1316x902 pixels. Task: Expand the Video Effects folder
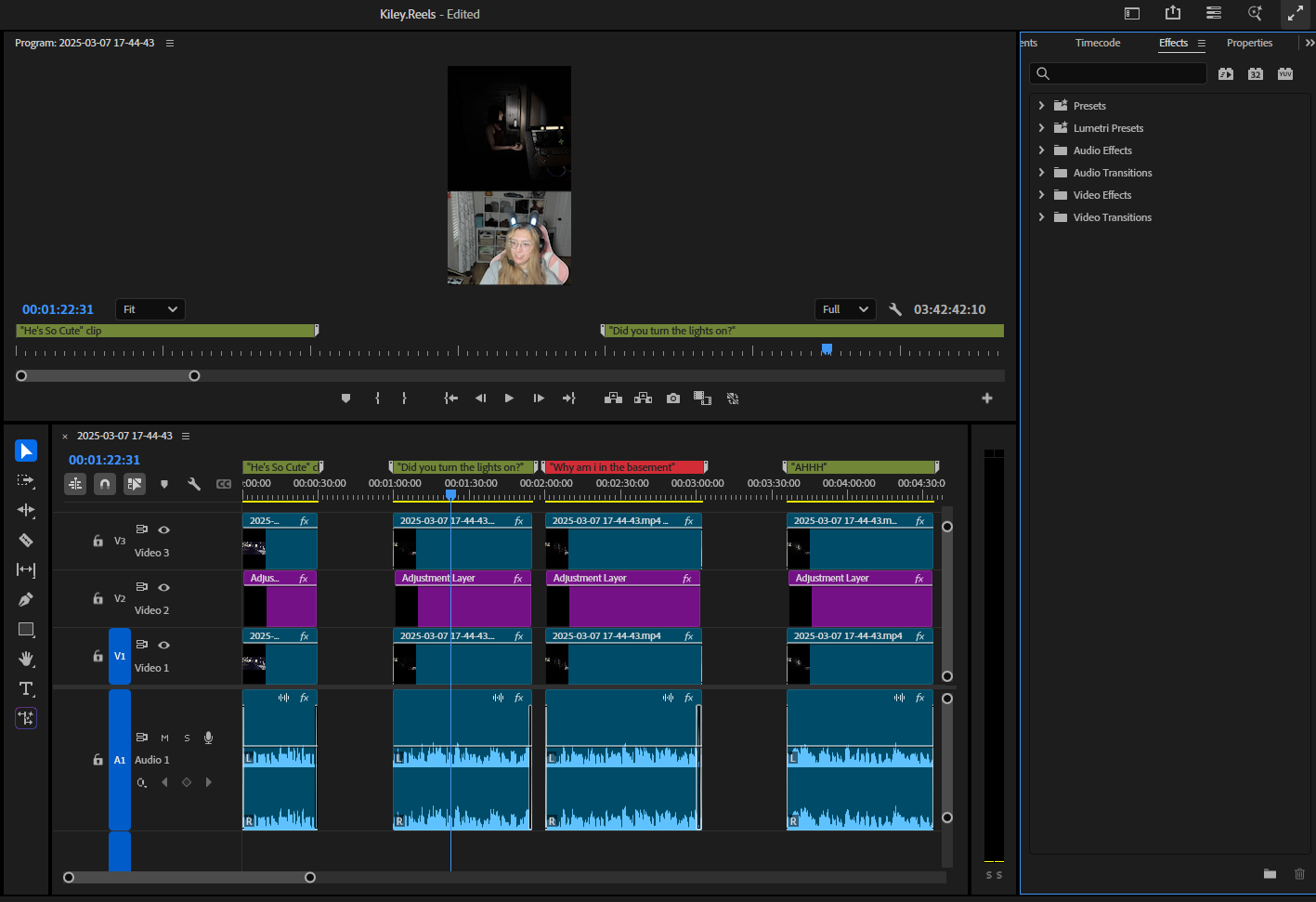pos(1041,195)
